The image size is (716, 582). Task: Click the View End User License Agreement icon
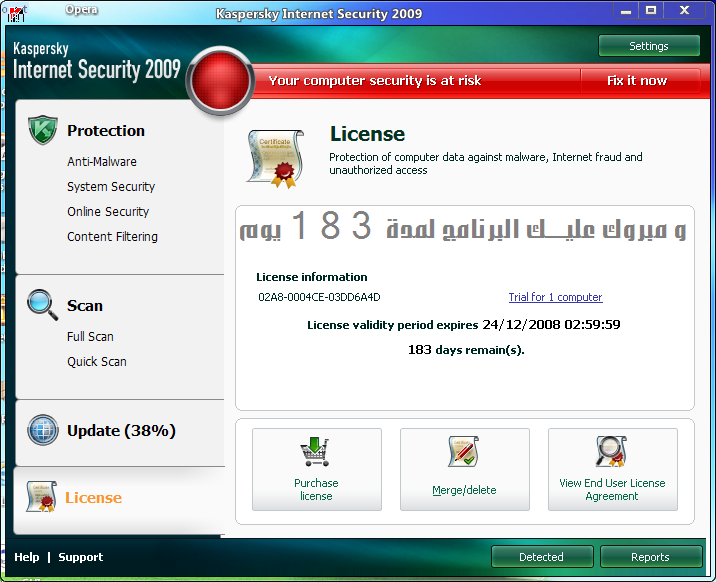611,453
